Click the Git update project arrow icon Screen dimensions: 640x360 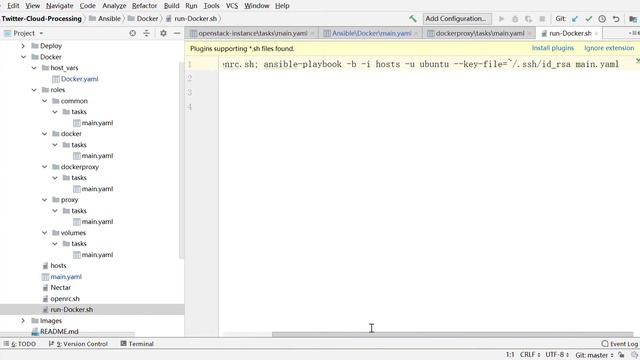tap(575, 19)
